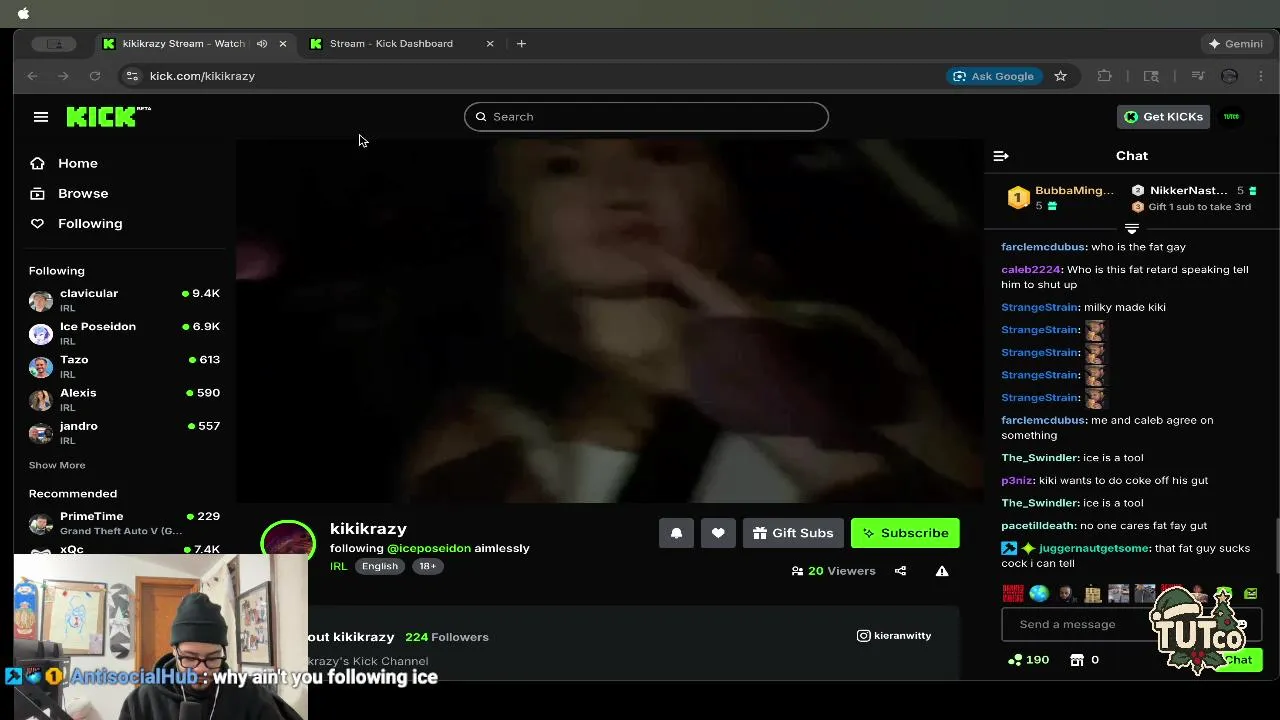This screenshot has height=720, width=1280.
Task: Open the Chrome three-dot menu
Action: click(1261, 76)
